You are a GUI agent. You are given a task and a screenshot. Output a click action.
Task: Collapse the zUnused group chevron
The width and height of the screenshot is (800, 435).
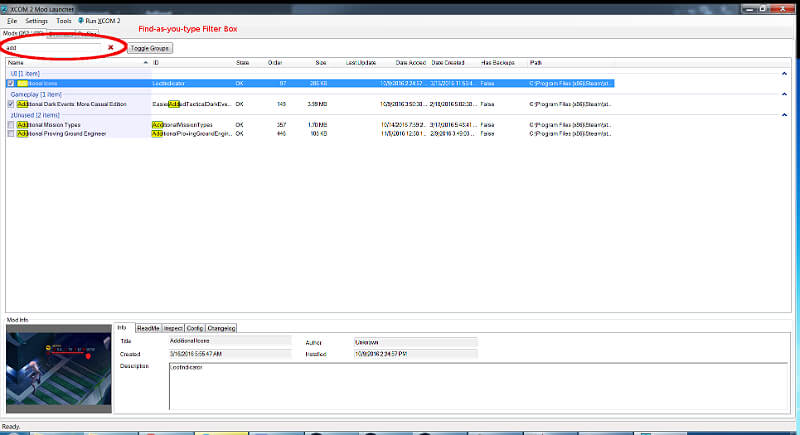(x=783, y=116)
